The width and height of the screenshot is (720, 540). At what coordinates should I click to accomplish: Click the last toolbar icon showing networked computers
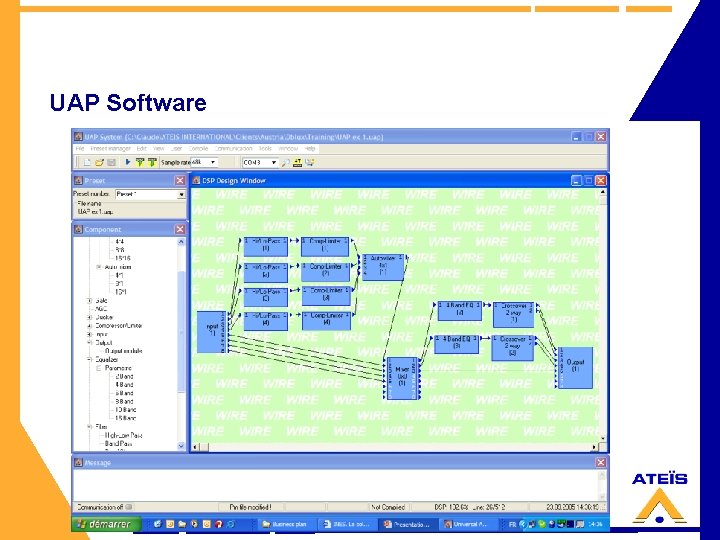point(310,162)
